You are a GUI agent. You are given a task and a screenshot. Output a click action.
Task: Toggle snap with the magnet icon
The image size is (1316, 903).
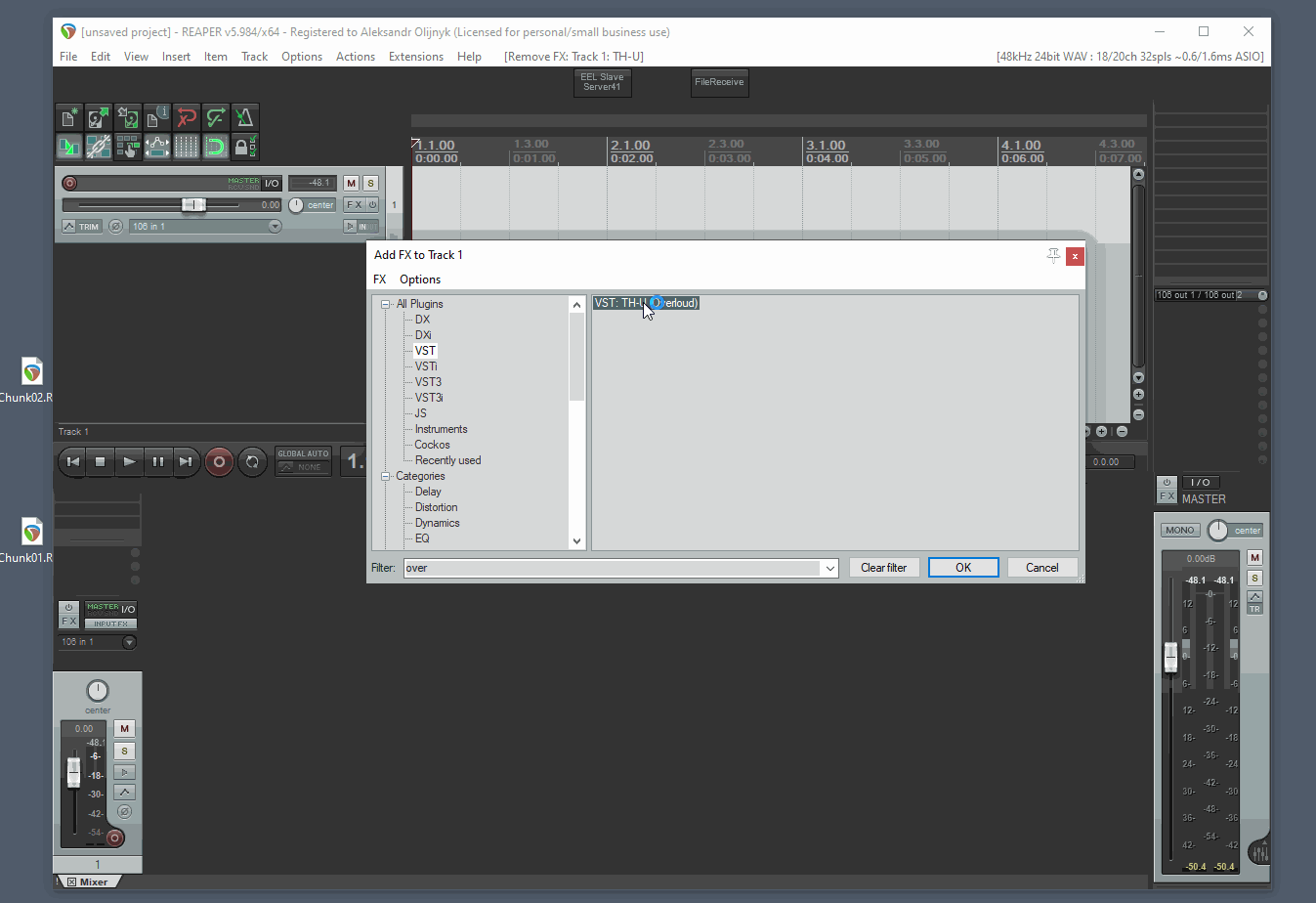pyautogui.click(x=215, y=147)
